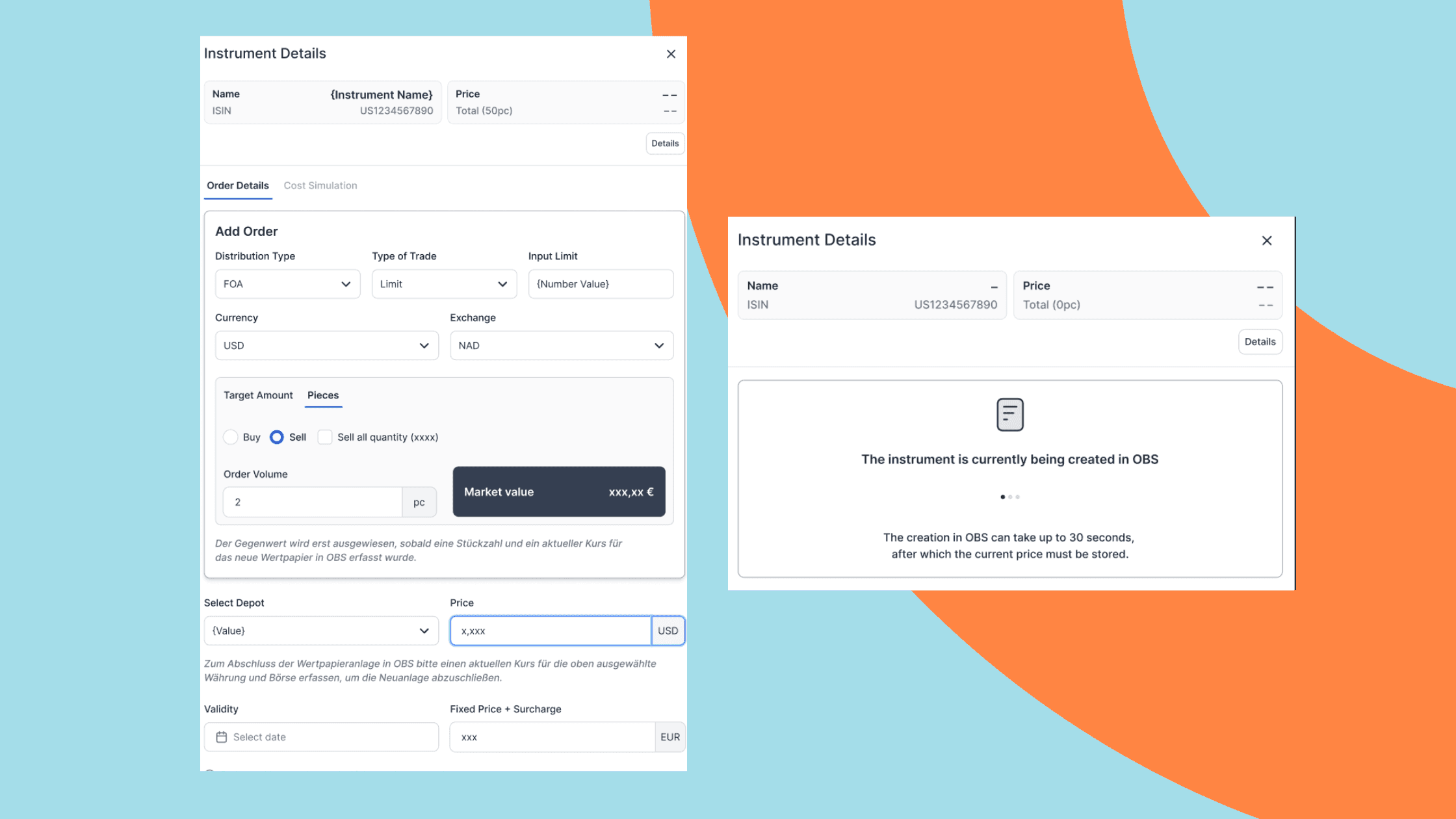
Task: Click Details button in right dialog
Action: point(1259,342)
